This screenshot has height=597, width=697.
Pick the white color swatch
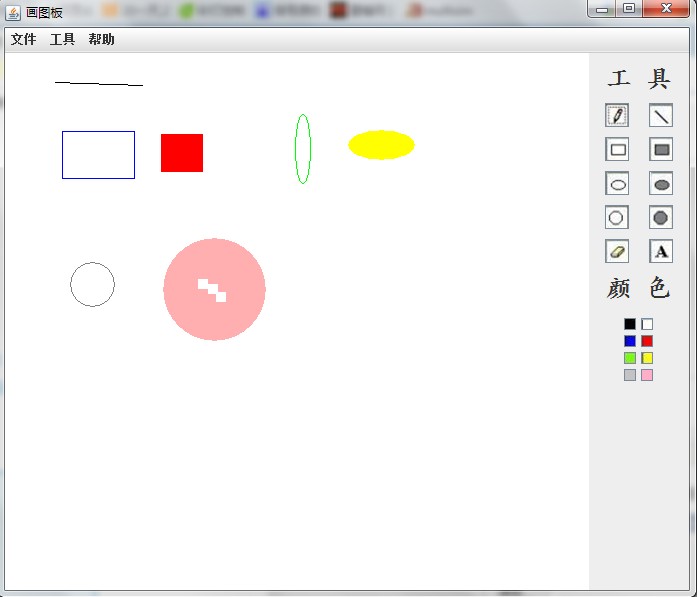(x=647, y=324)
